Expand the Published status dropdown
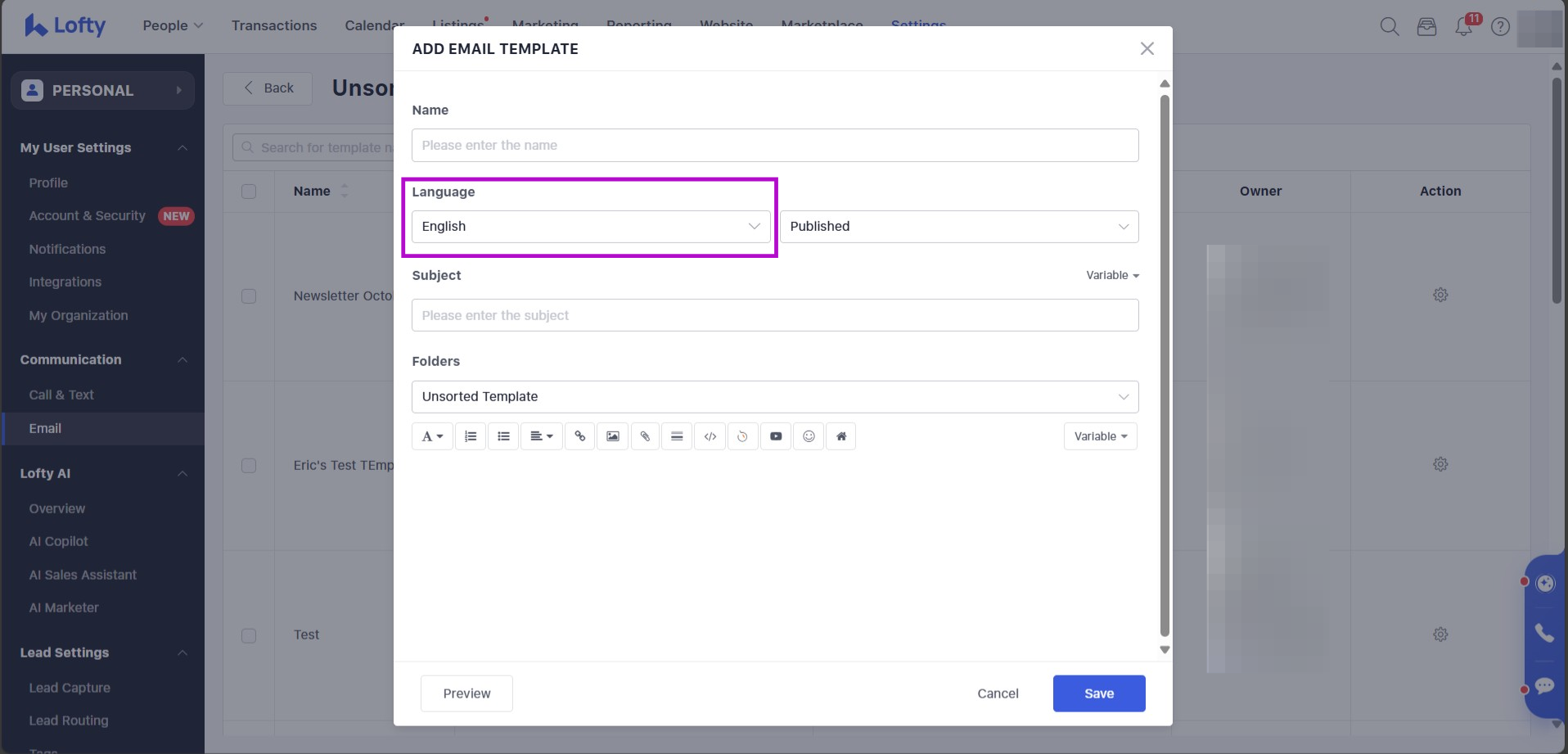 point(958,227)
